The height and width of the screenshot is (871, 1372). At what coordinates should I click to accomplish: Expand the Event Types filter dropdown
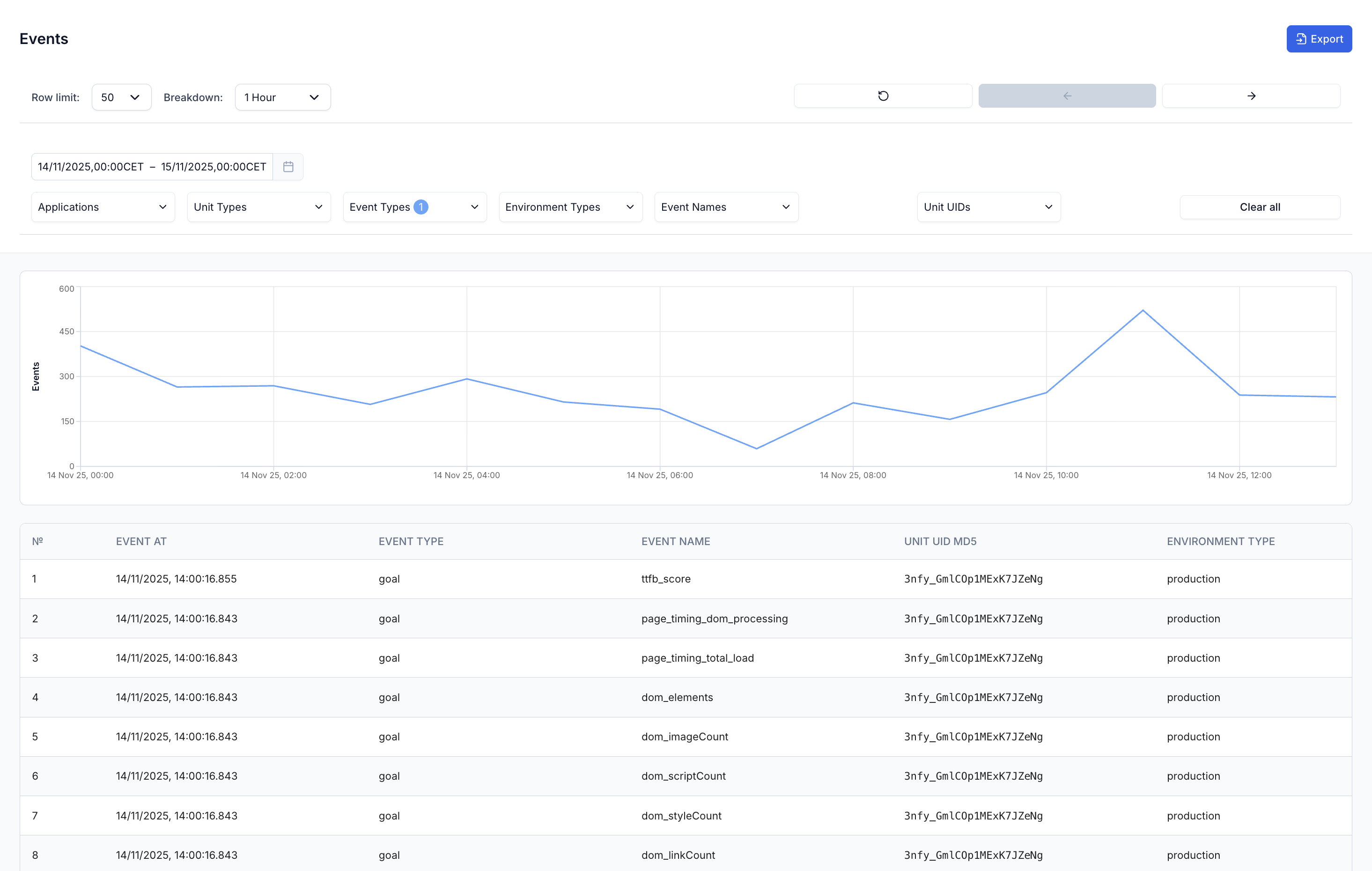pyautogui.click(x=415, y=207)
